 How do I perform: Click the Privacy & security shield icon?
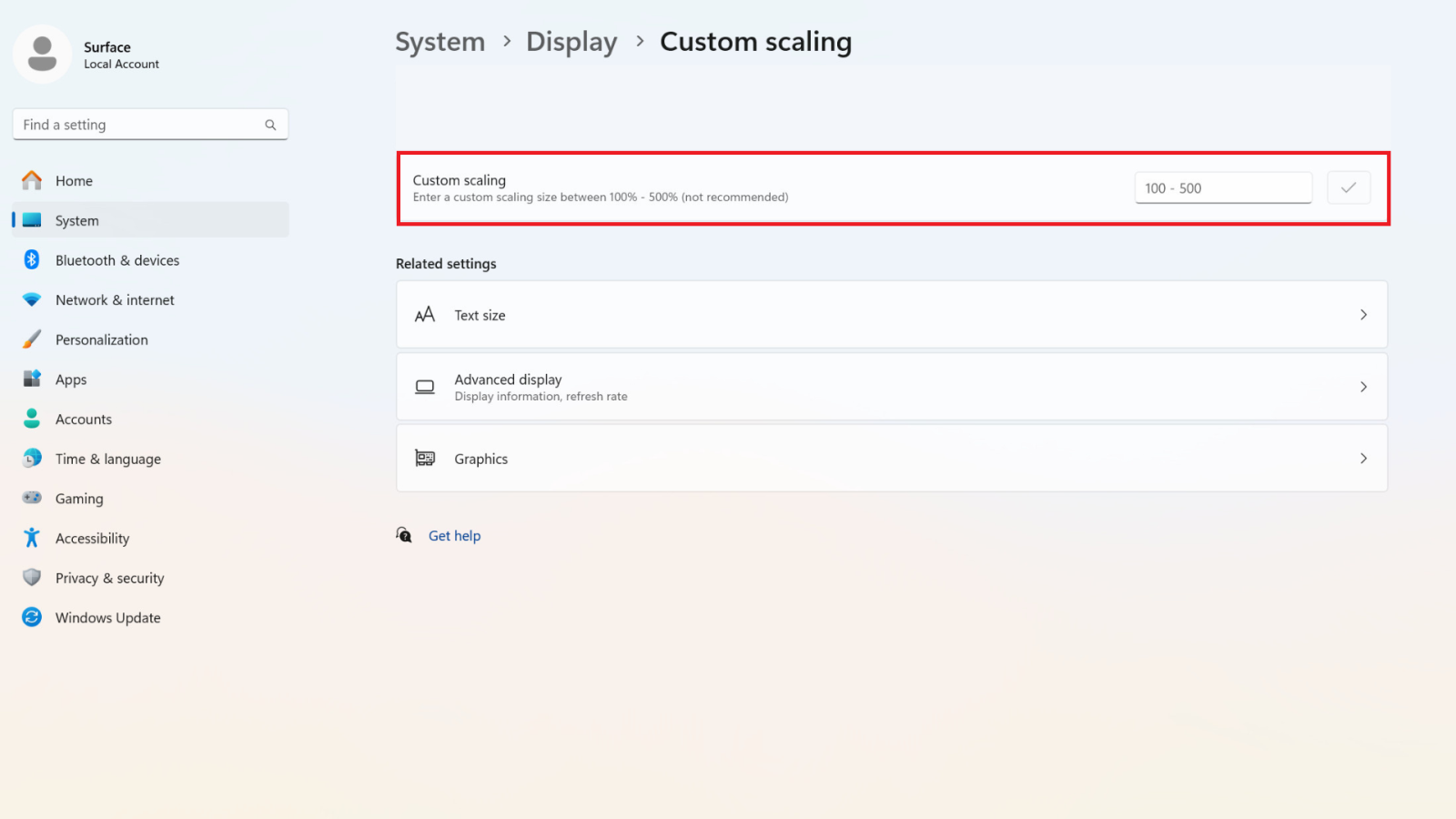click(x=32, y=578)
